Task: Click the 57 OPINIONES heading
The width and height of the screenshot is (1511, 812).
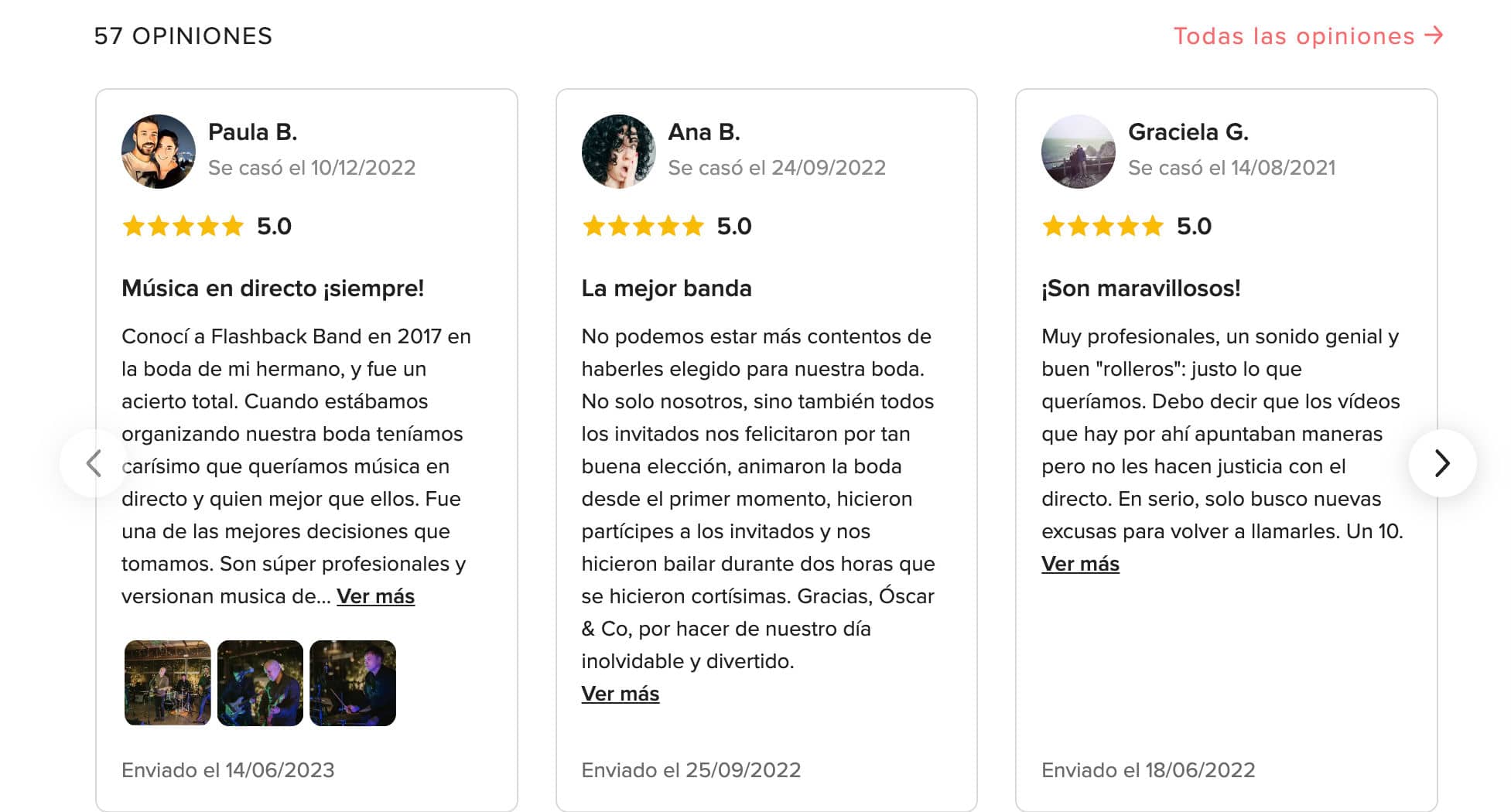Action: (x=183, y=36)
